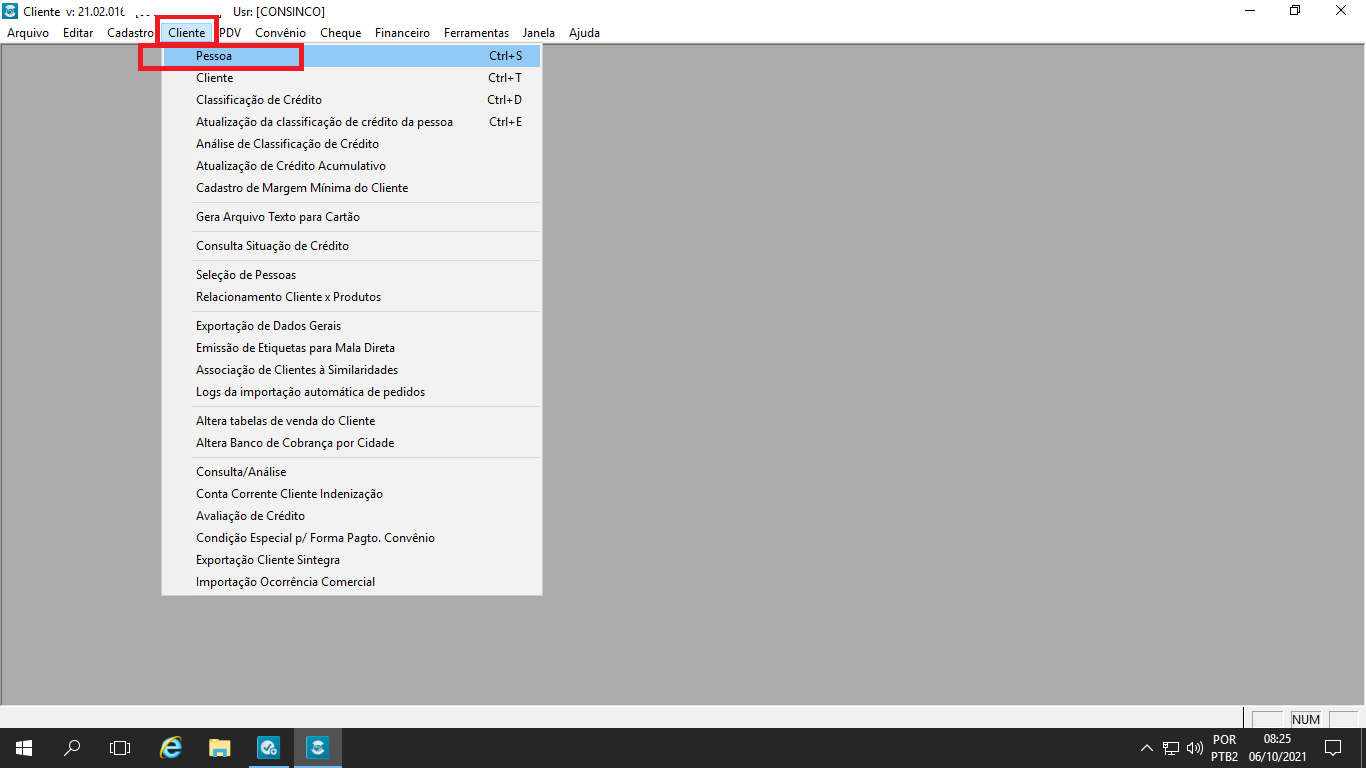Show hidden system tray icons
Viewport: 1366px width, 768px height.
click(x=1146, y=748)
